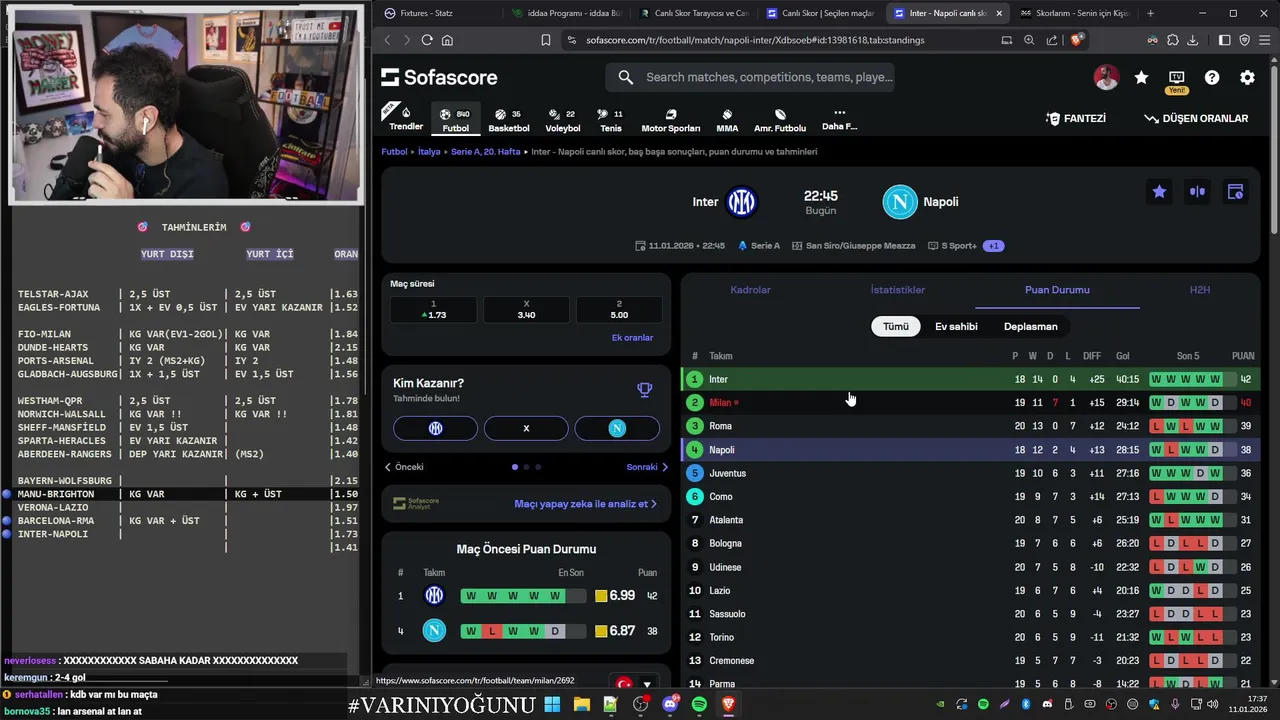Click İtalya breadcrumb link
1280x720 pixels.
pos(429,152)
